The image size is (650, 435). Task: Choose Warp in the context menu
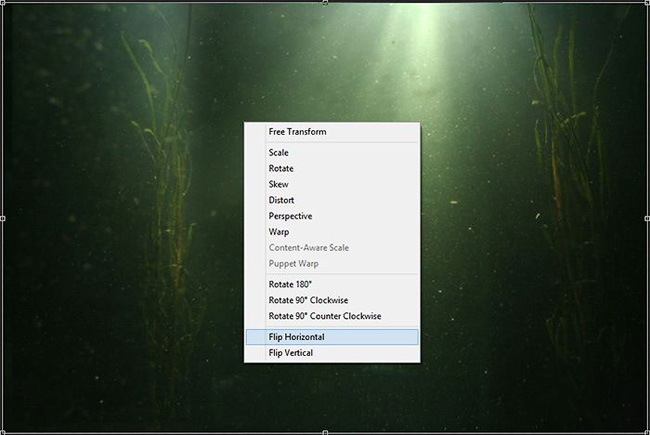[332, 232]
